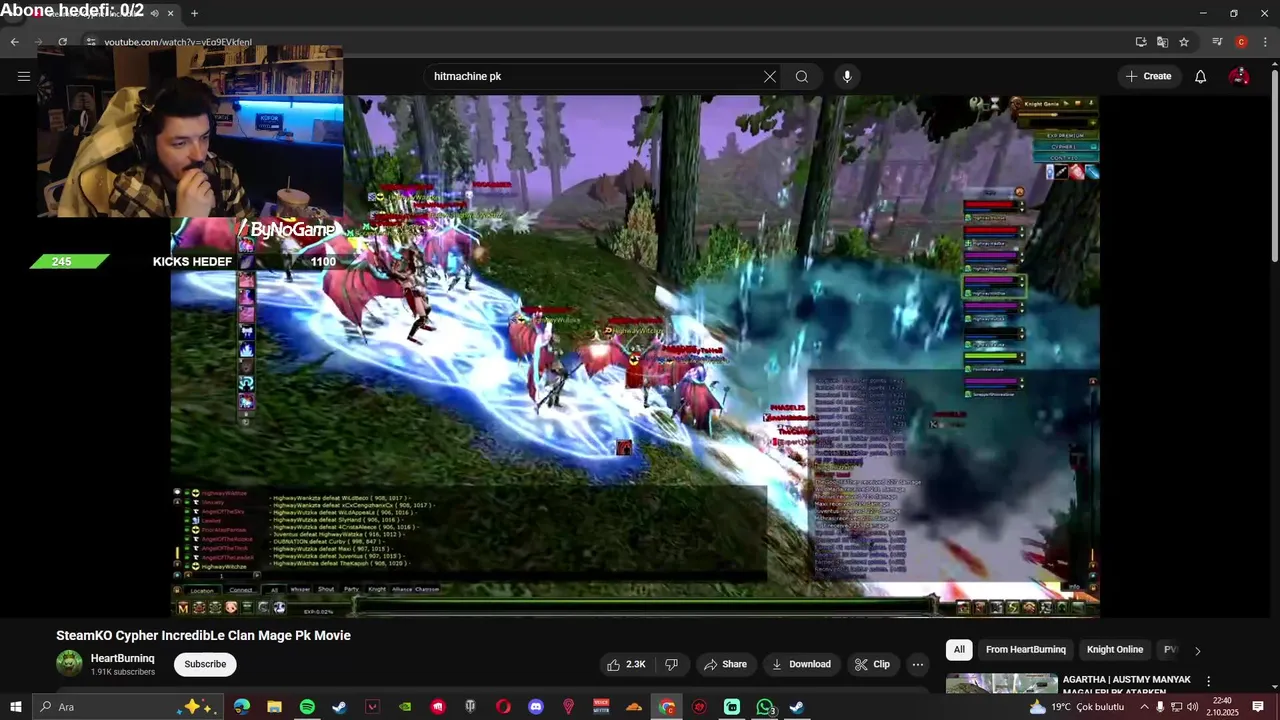Mute the tab via speaker icon

click(x=154, y=13)
